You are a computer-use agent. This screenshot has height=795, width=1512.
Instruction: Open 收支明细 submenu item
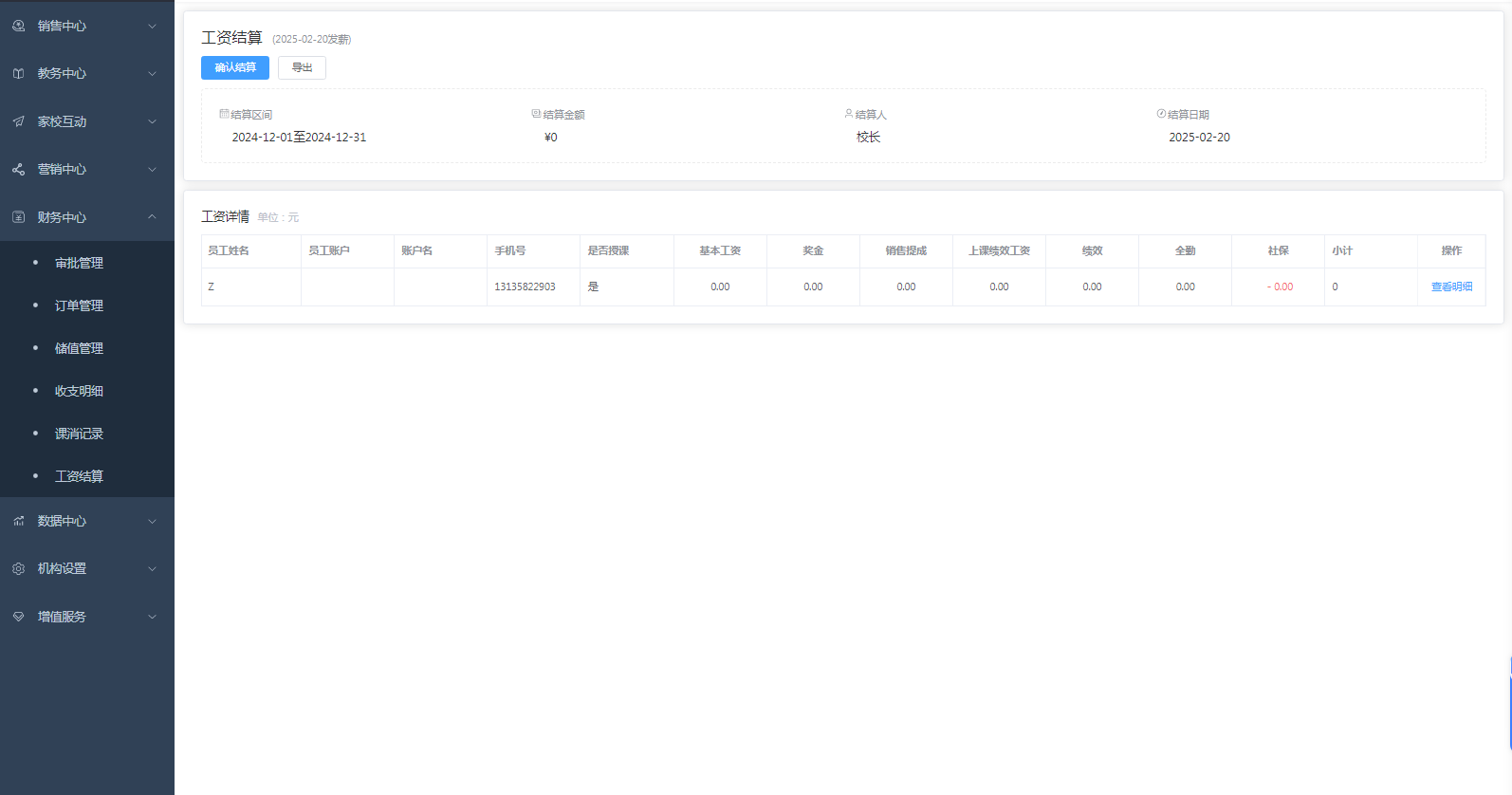click(87, 391)
